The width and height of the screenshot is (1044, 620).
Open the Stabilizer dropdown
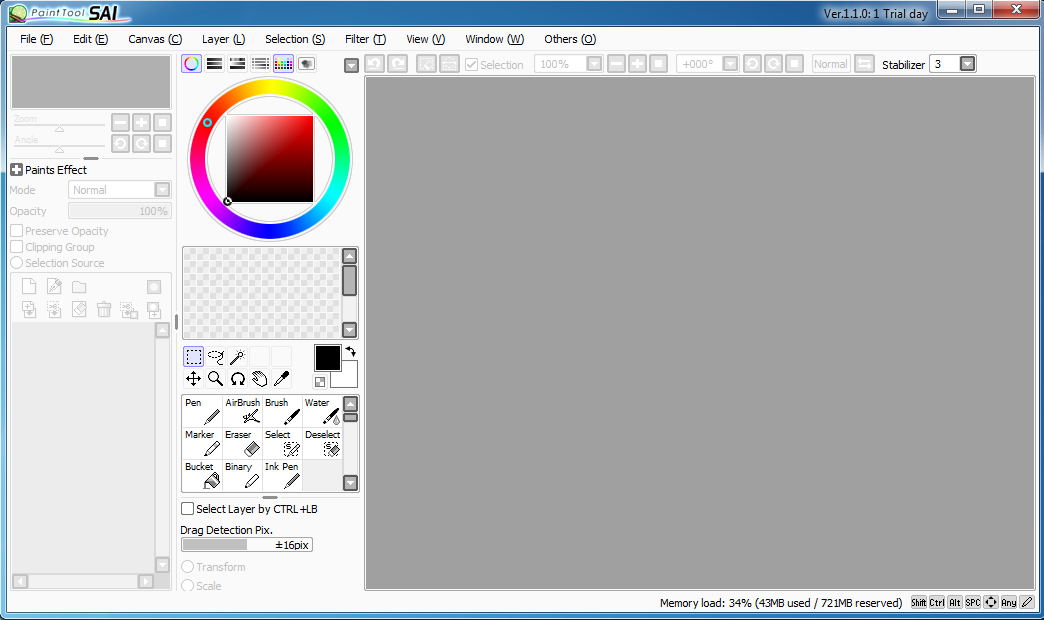click(967, 64)
